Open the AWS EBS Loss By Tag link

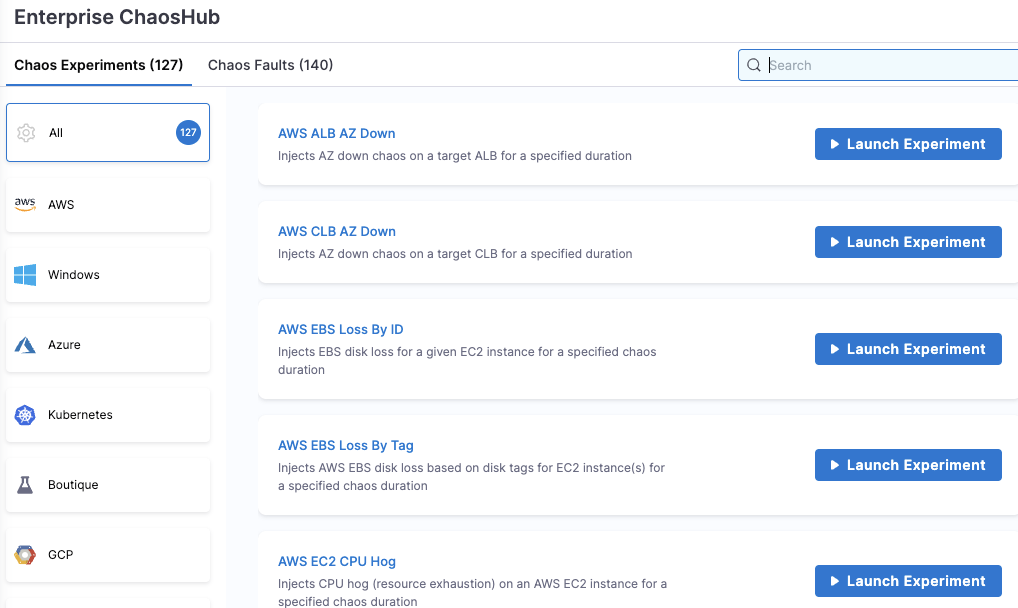(x=345, y=445)
